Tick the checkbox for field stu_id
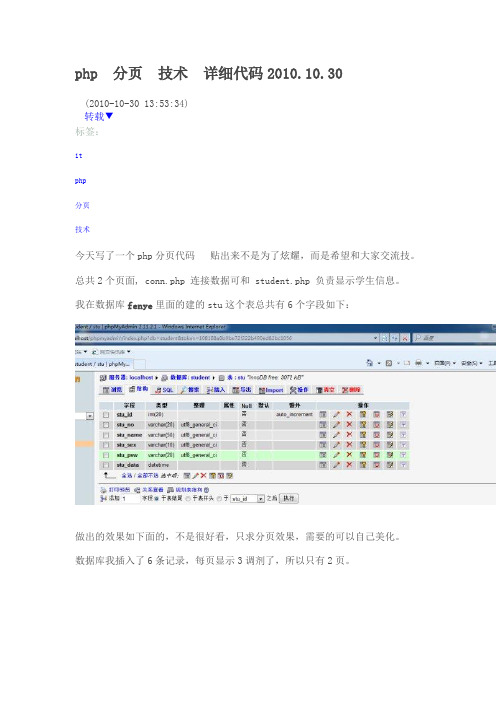This screenshot has width=496, height=702. click(x=107, y=414)
